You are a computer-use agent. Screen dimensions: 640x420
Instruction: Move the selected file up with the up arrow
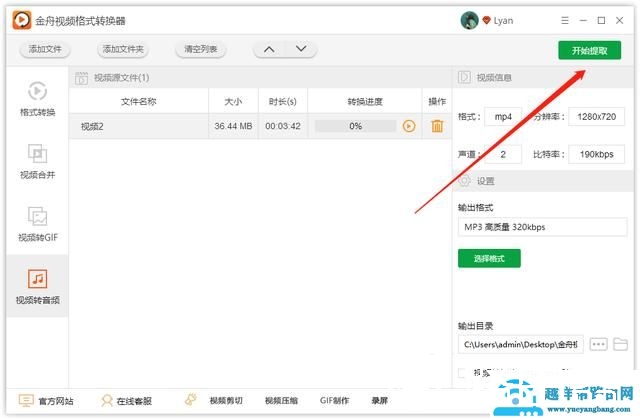pos(269,49)
